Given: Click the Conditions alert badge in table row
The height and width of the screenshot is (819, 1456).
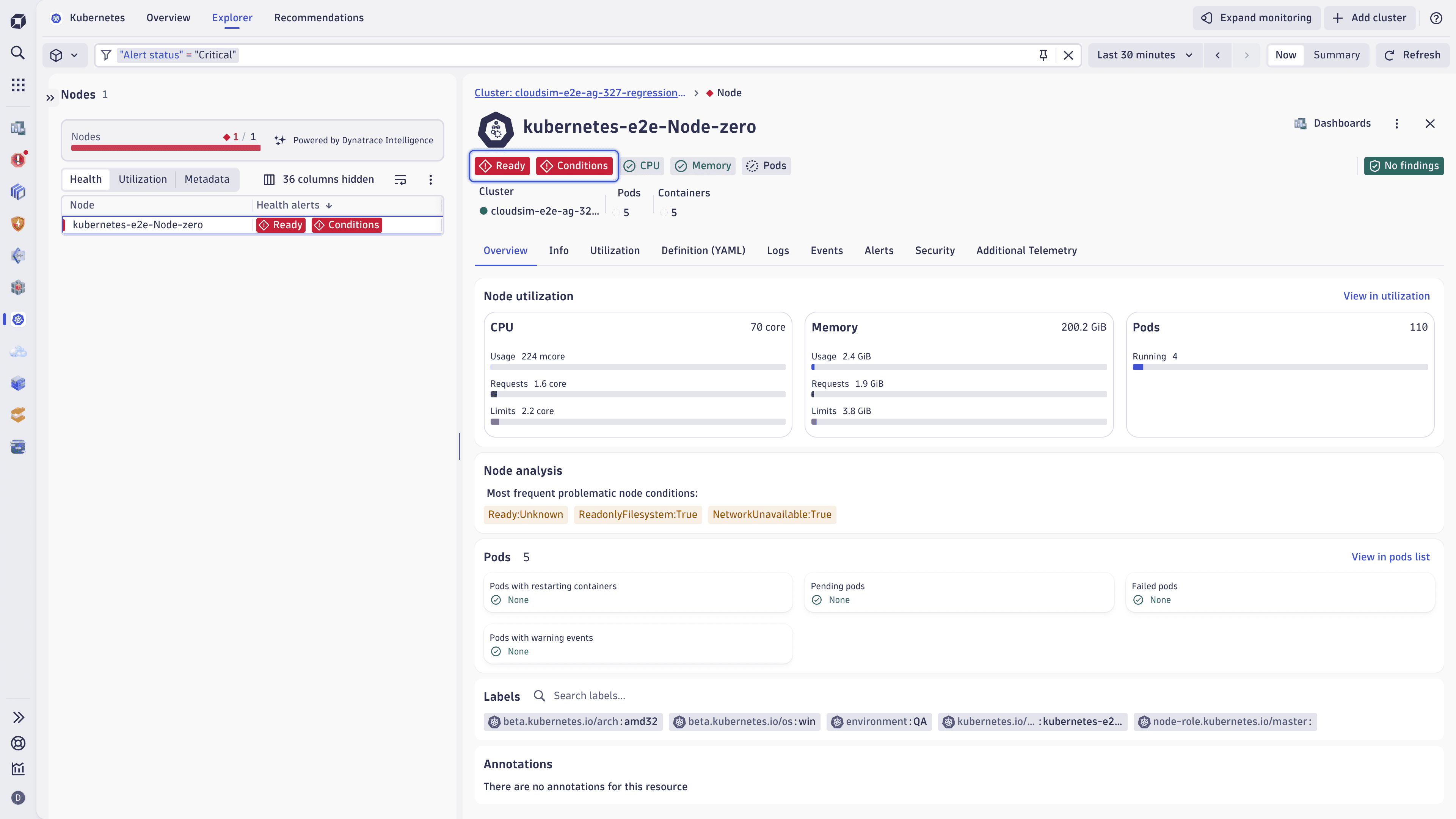Looking at the screenshot, I should pyautogui.click(x=347, y=225).
